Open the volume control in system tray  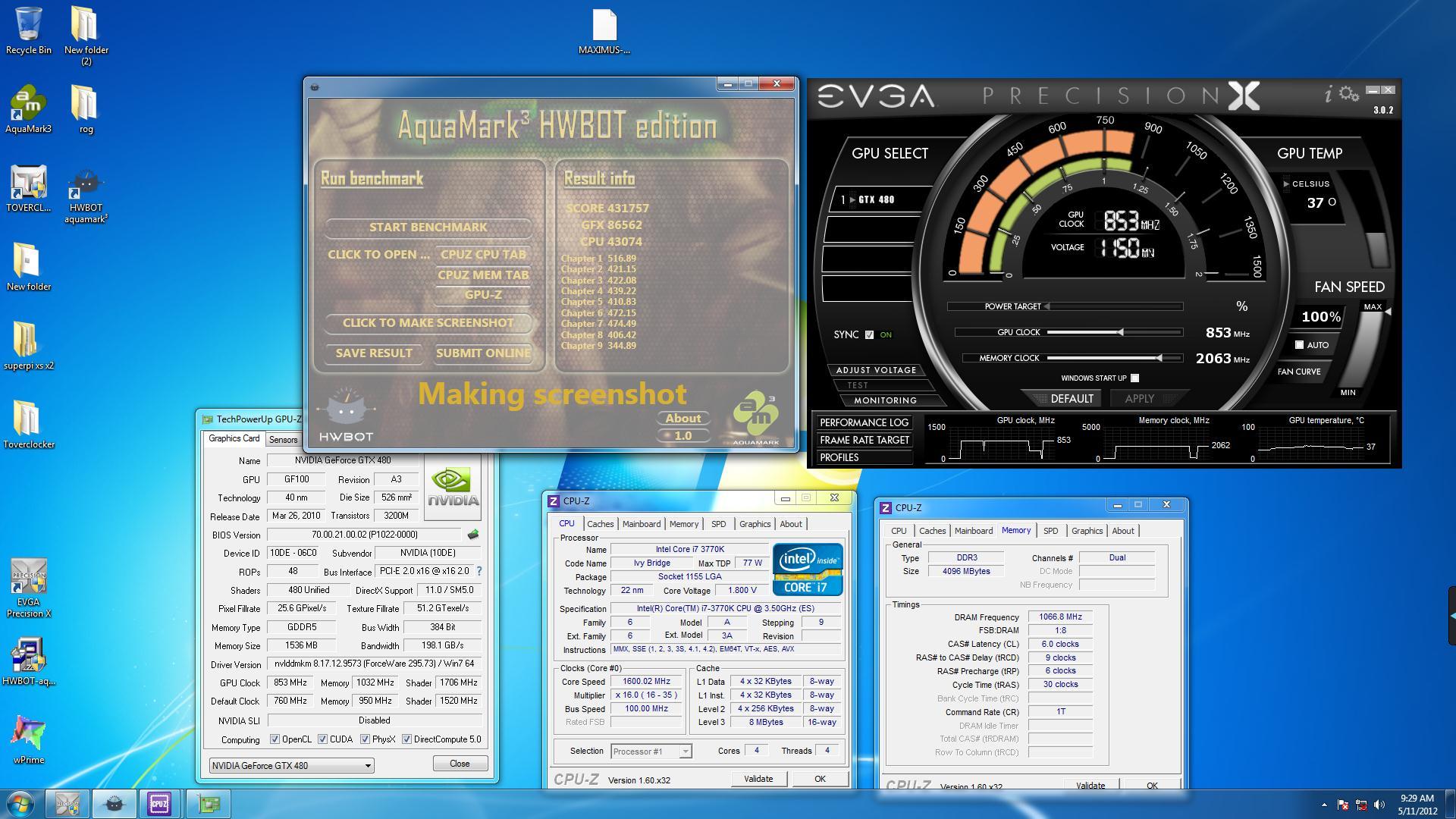[x=1379, y=805]
